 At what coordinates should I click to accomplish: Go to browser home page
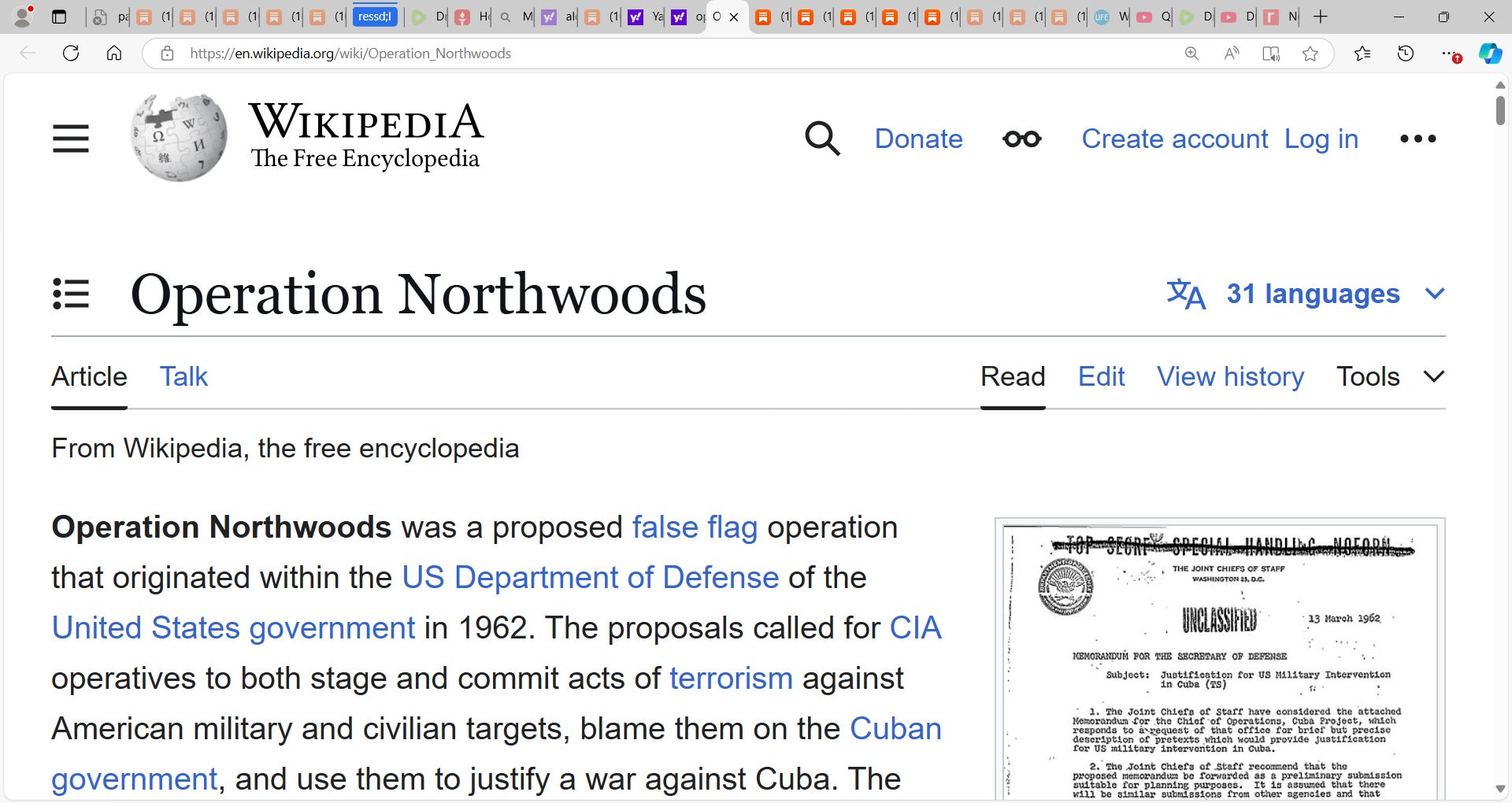click(114, 54)
